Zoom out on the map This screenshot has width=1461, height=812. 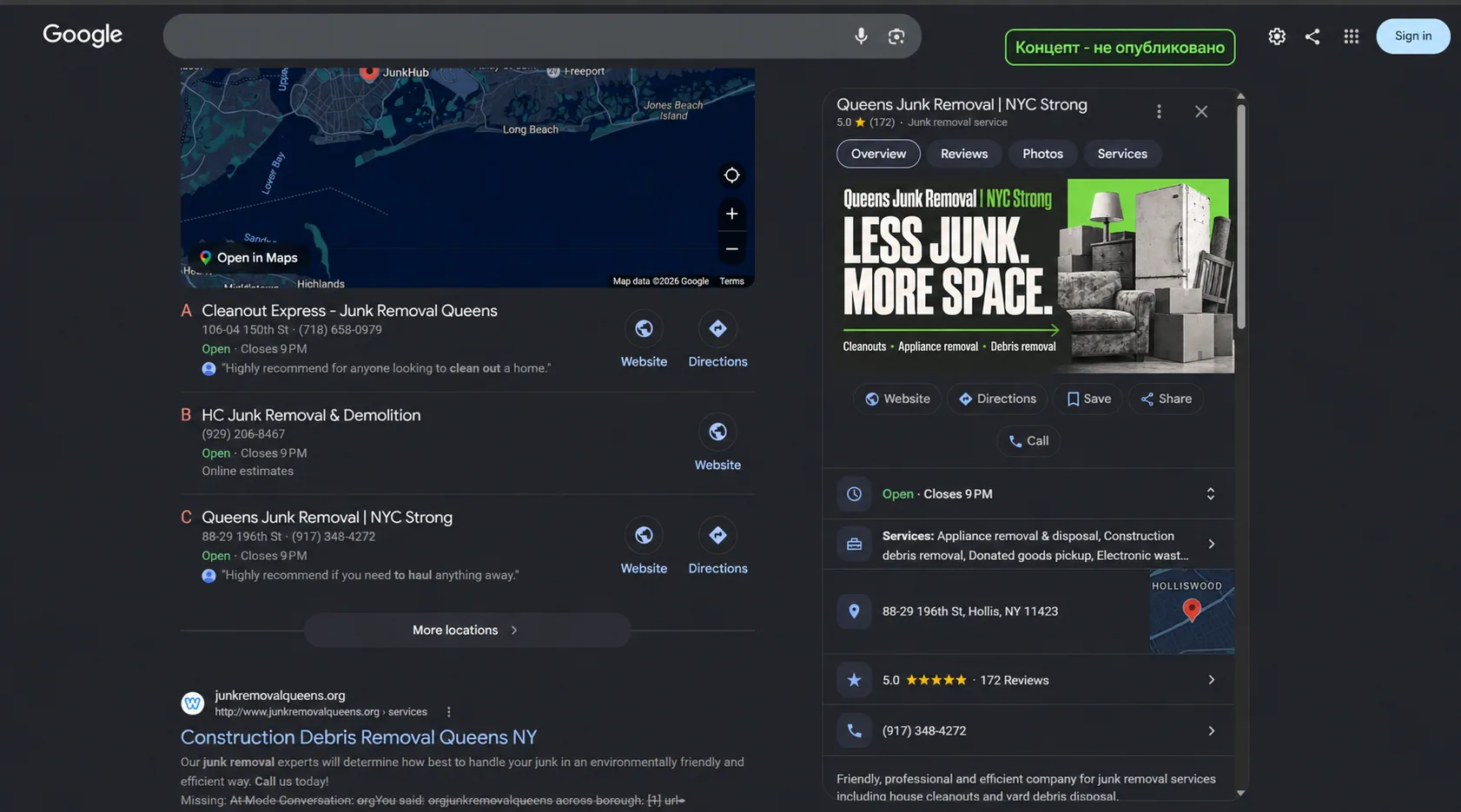[732, 249]
